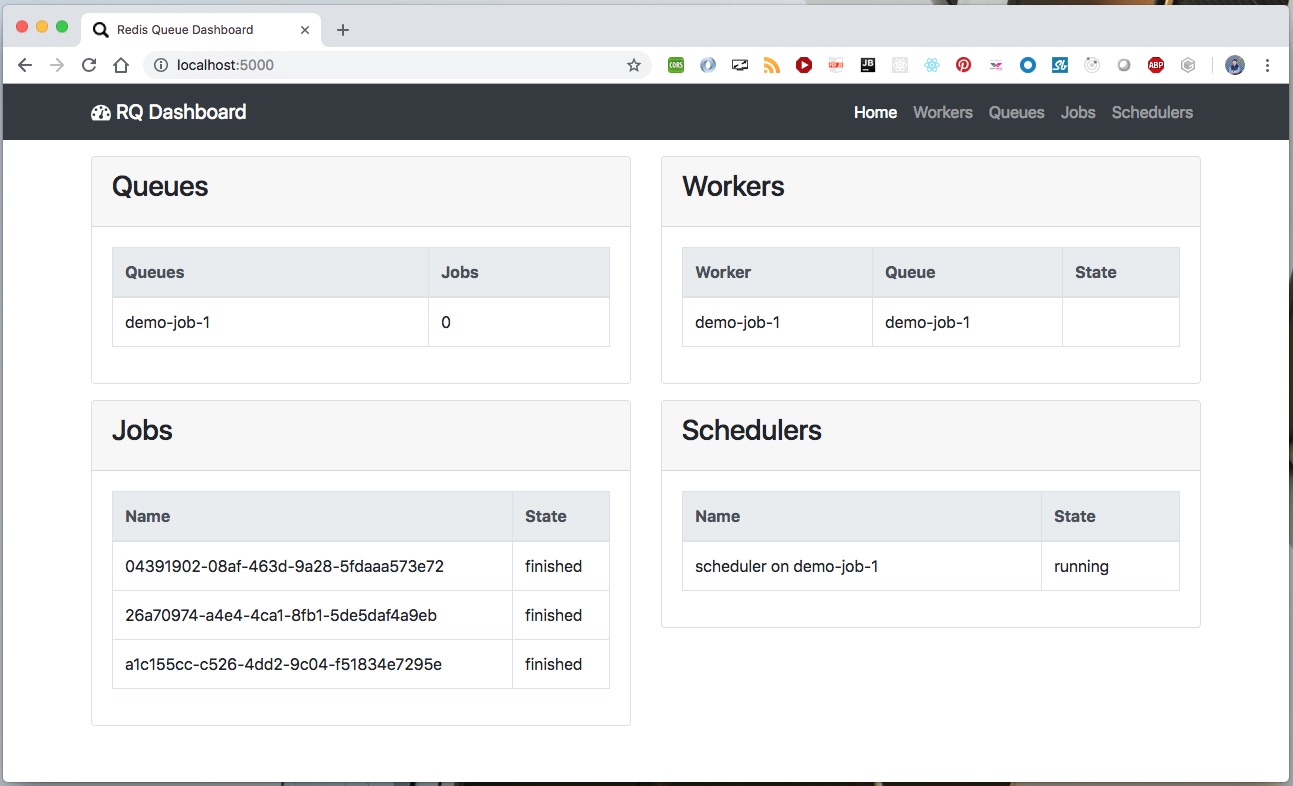Click the red play-button extension icon

pos(803,65)
